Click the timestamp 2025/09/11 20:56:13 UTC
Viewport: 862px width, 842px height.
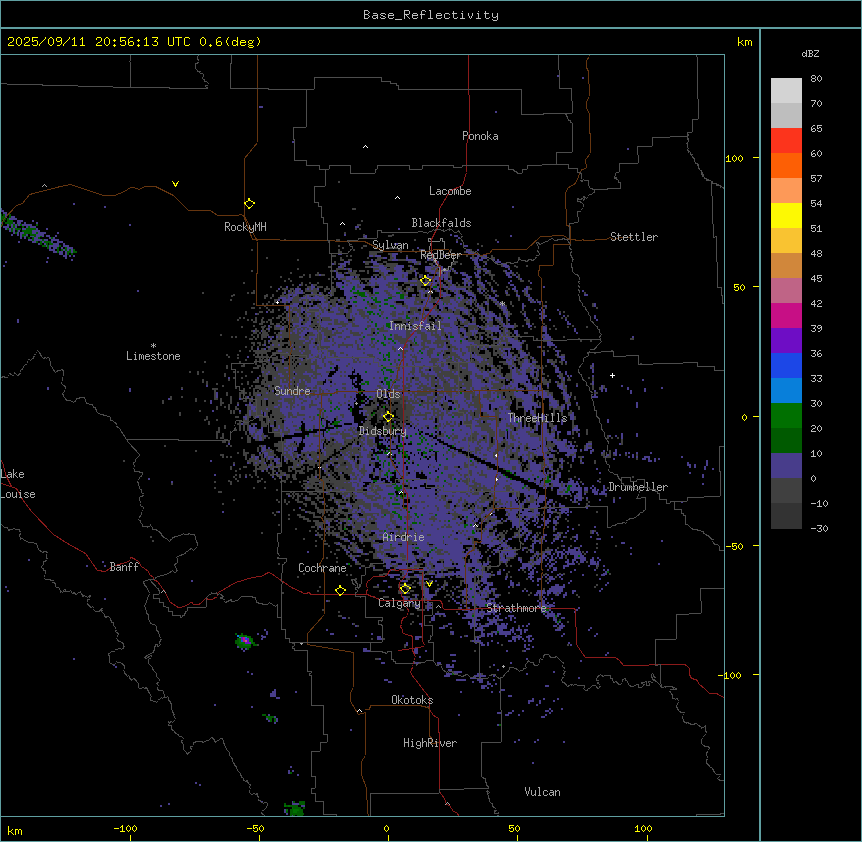point(99,42)
